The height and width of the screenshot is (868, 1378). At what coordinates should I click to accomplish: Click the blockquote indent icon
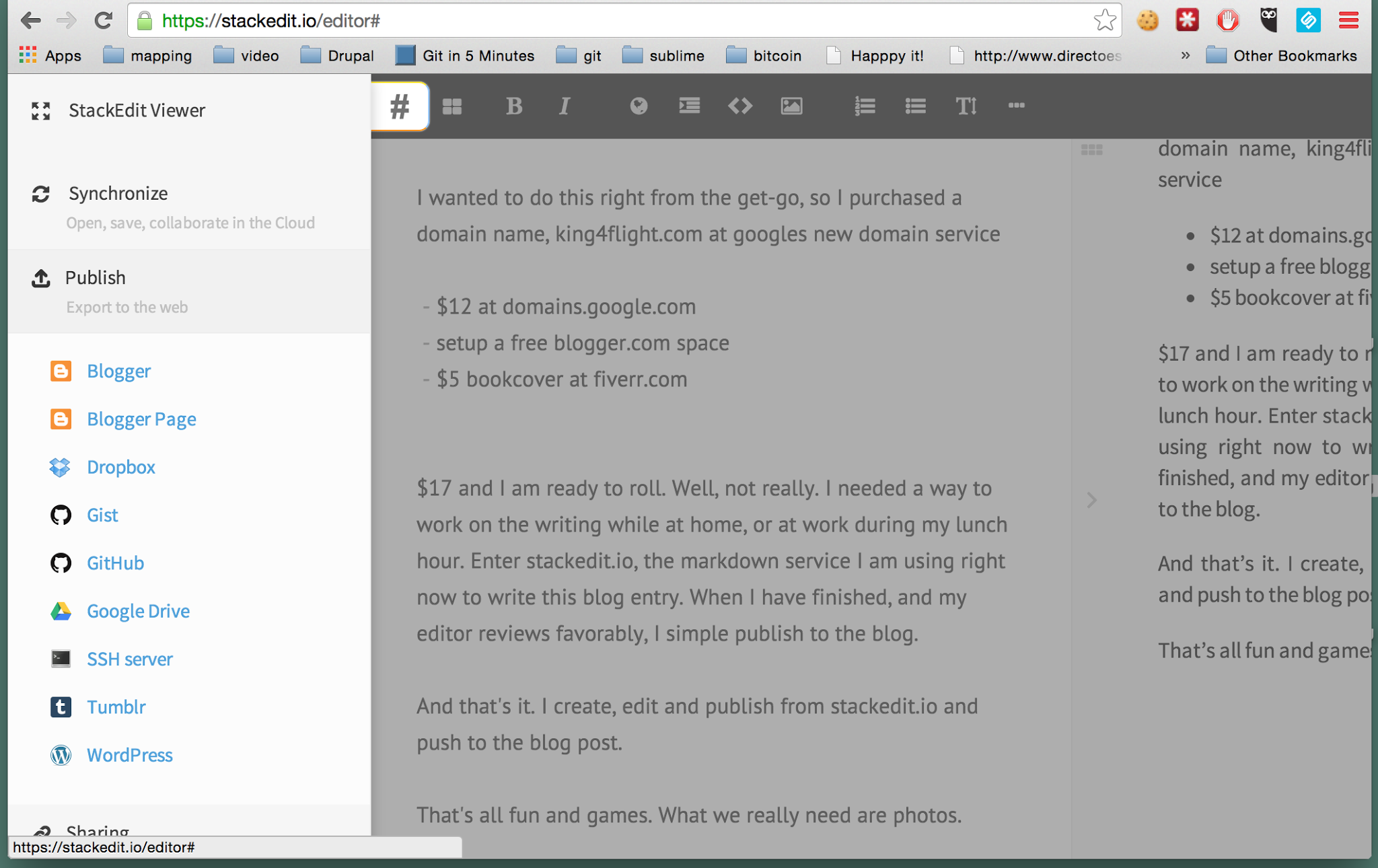click(689, 106)
